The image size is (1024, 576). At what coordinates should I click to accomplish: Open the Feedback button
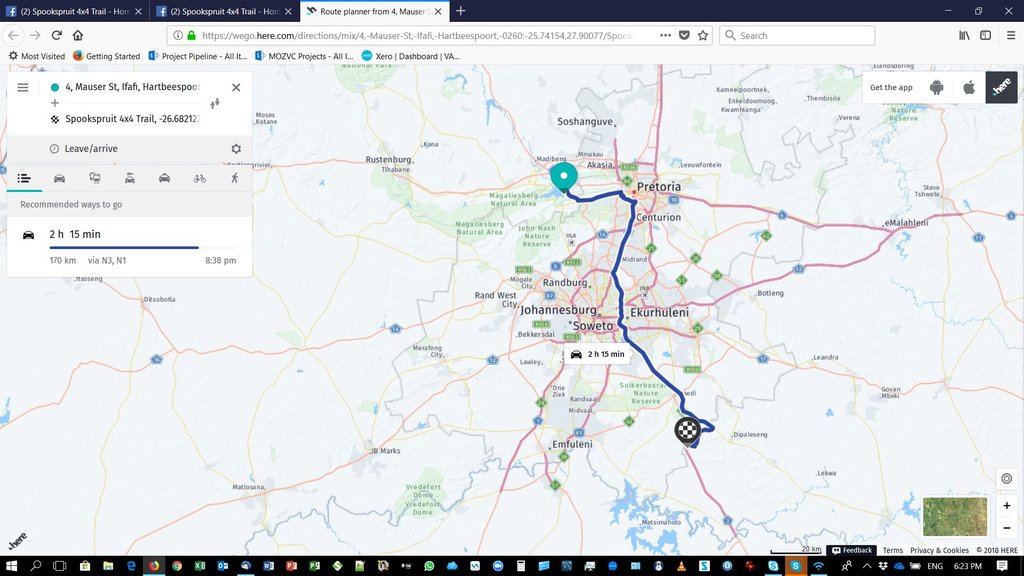852,551
